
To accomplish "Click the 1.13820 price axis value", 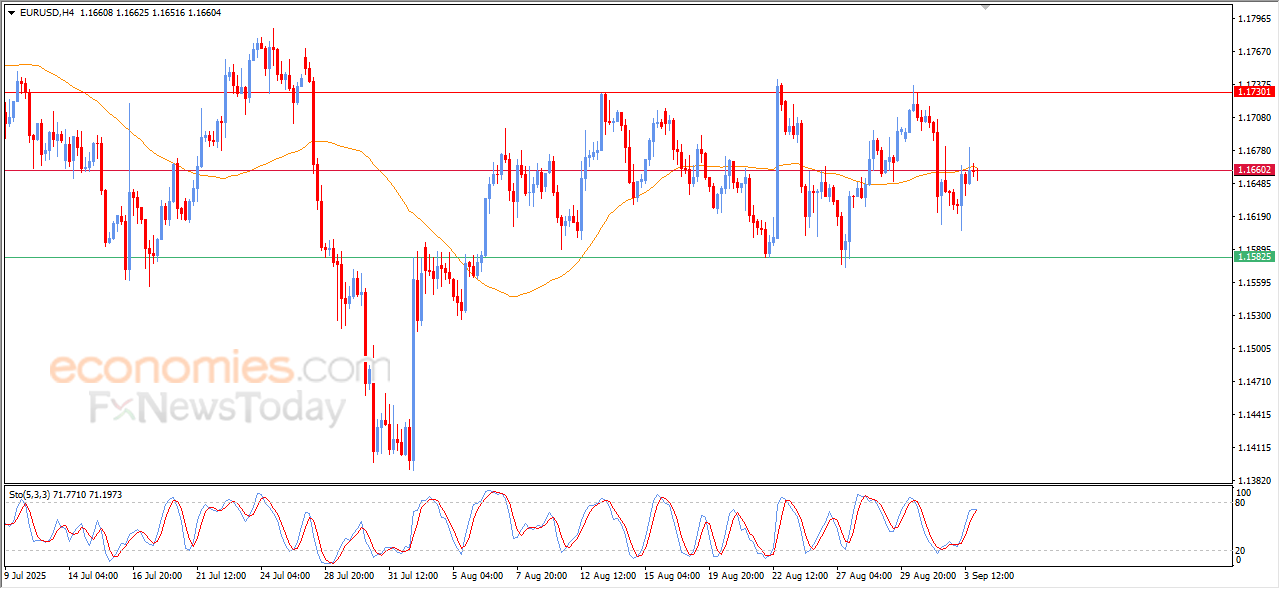I will [x=1254, y=481].
